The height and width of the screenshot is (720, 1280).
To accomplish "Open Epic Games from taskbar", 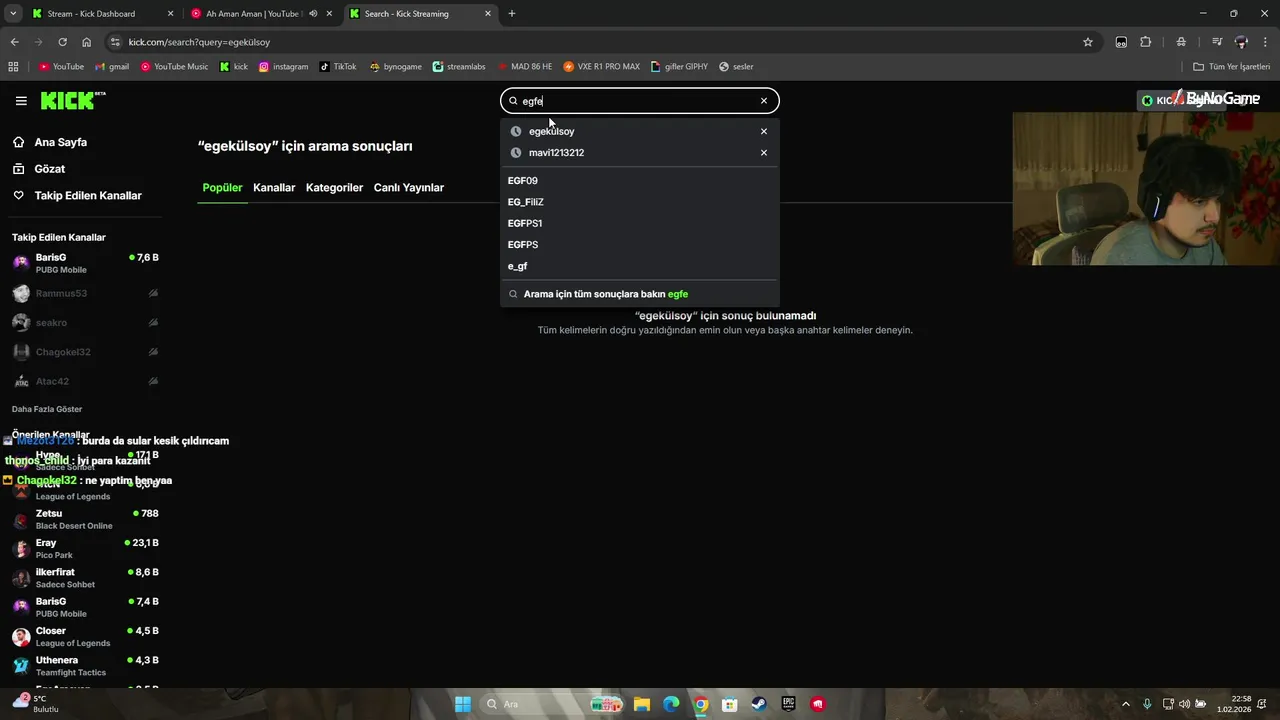I will pyautogui.click(x=788, y=704).
